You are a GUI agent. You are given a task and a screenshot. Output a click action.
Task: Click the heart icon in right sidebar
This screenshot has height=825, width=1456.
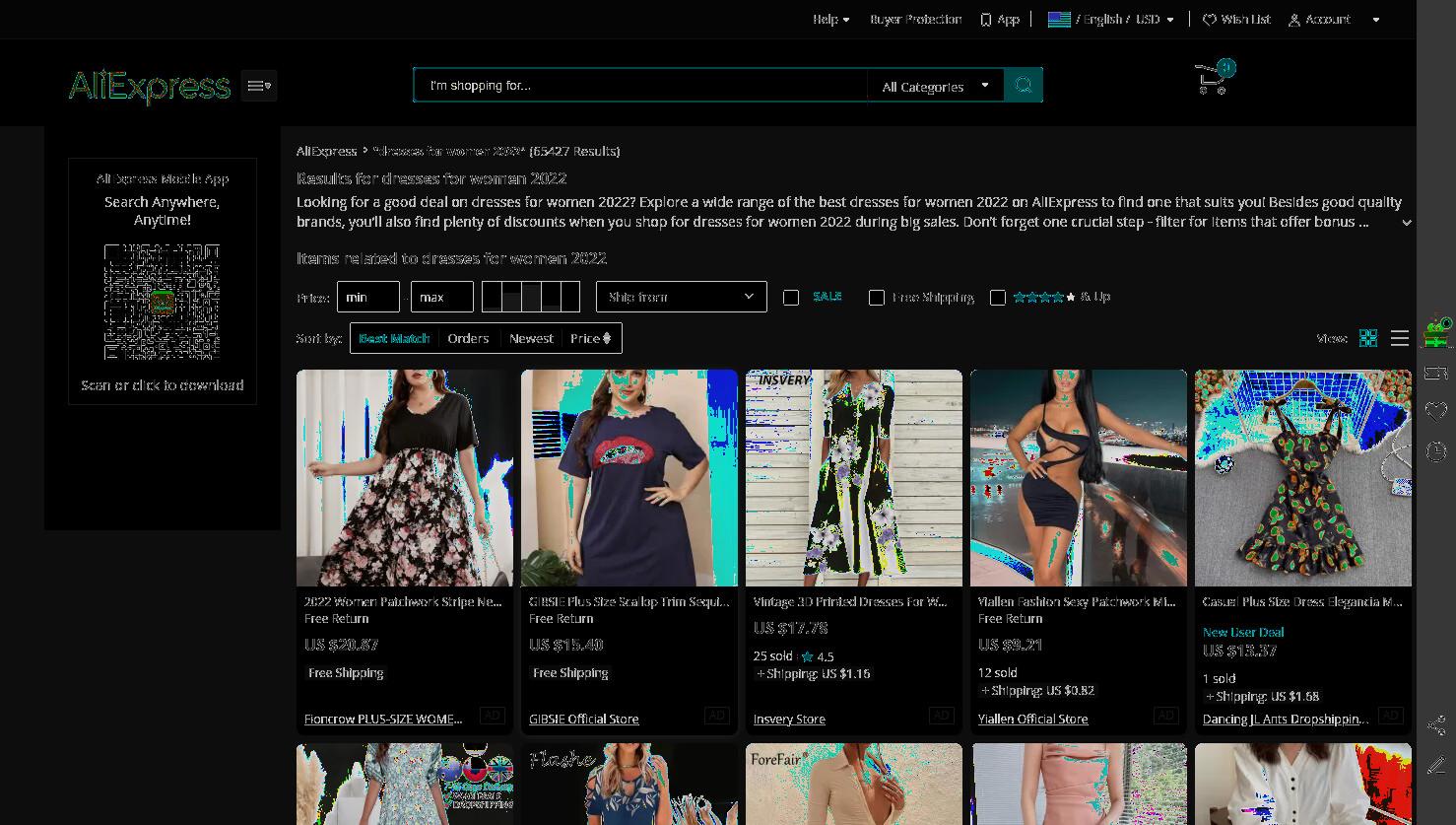(1436, 411)
